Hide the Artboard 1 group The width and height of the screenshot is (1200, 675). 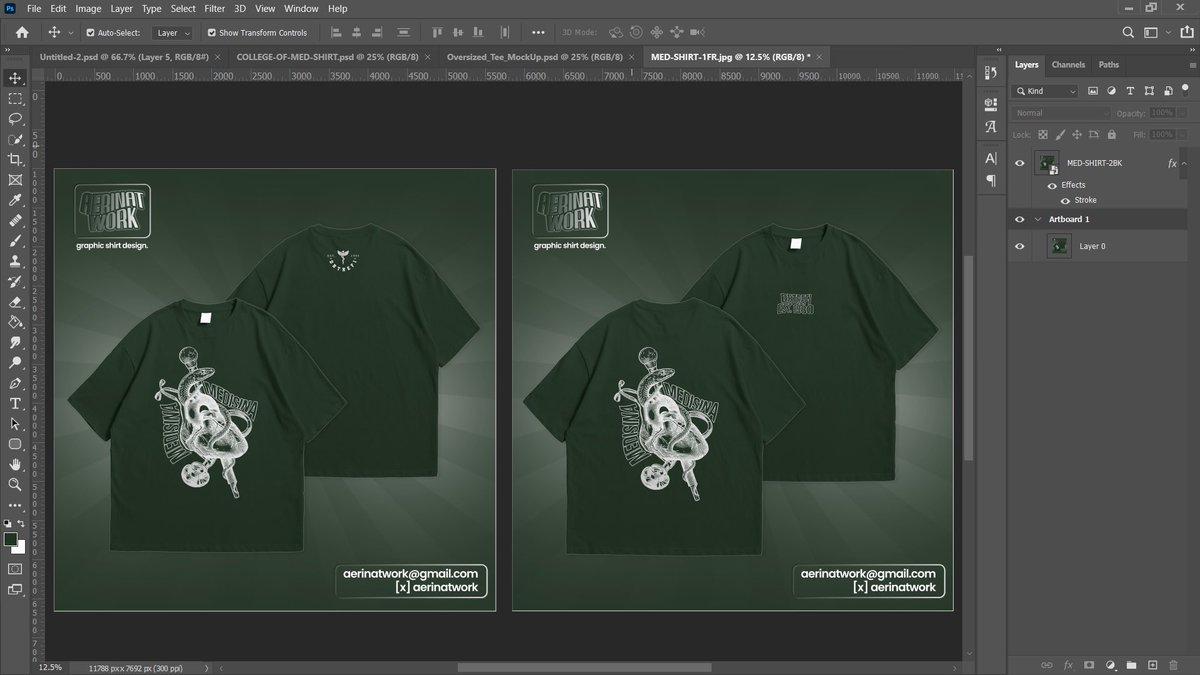pyautogui.click(x=1019, y=219)
